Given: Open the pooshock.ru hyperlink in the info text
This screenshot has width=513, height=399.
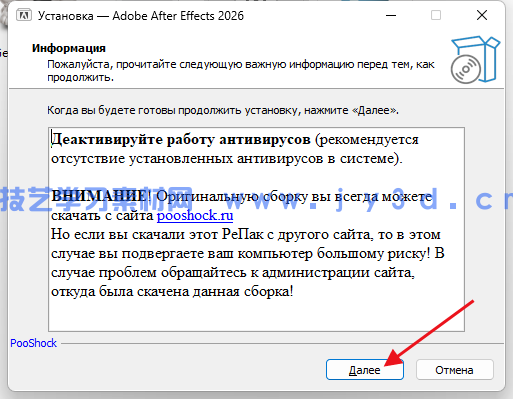Looking at the screenshot, I should coord(195,215).
